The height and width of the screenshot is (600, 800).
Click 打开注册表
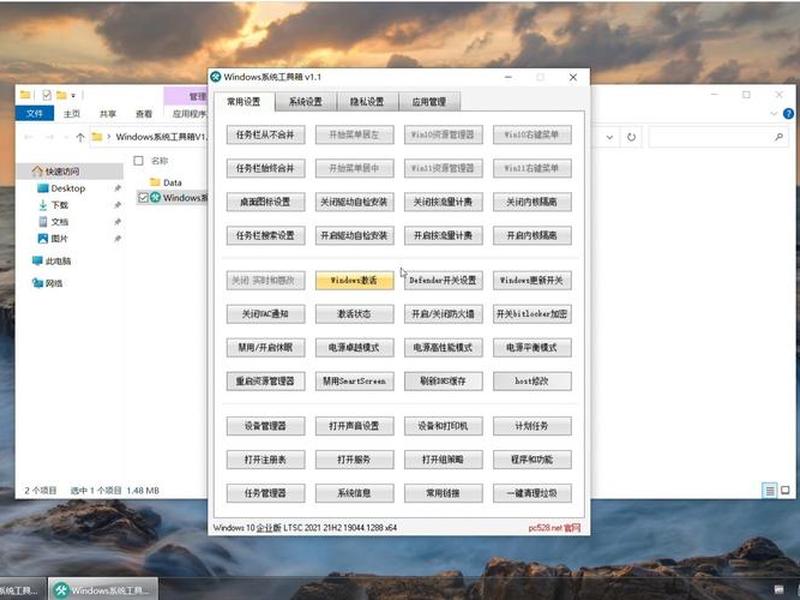[266, 460]
